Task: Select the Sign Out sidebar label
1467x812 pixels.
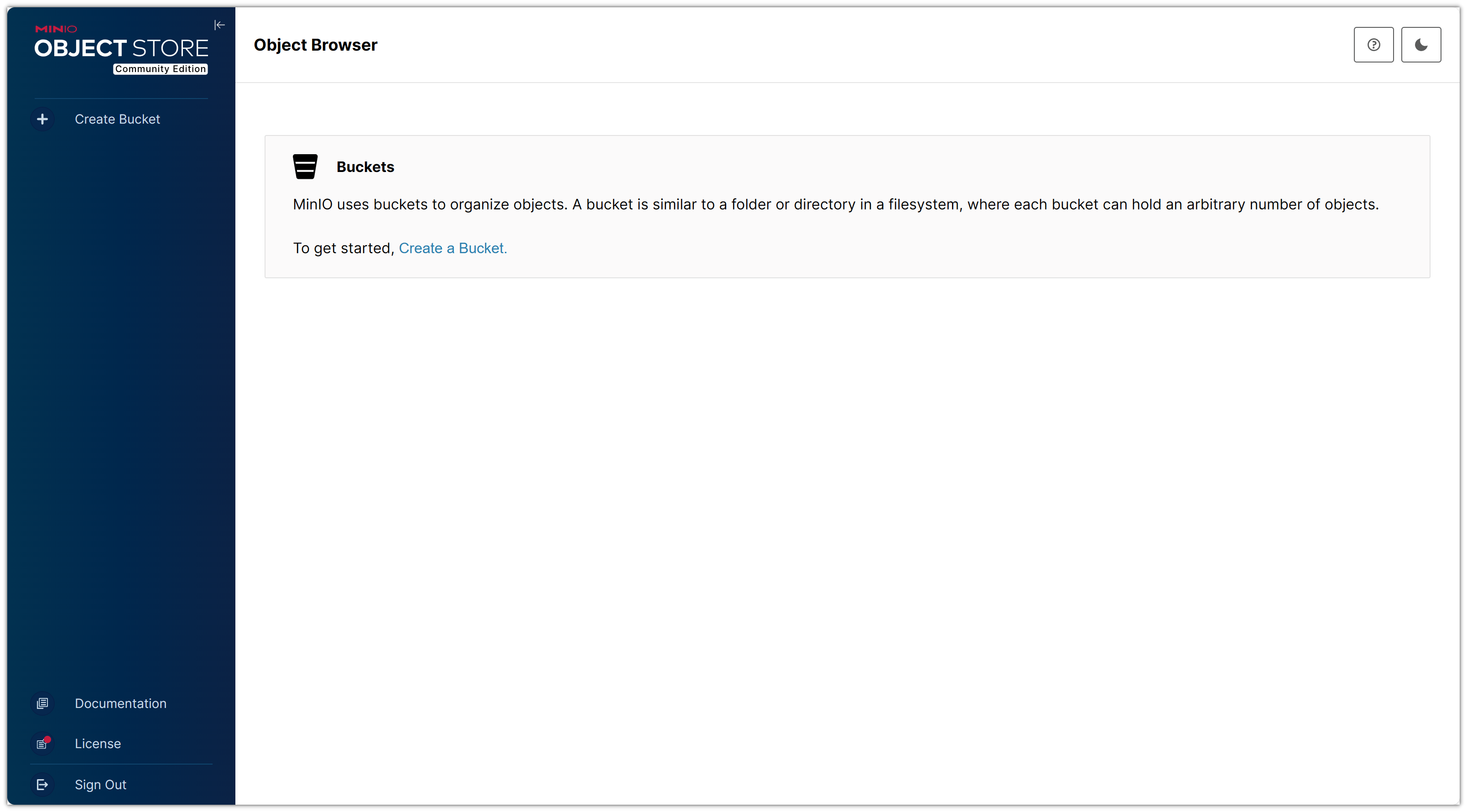Action: pyautogui.click(x=101, y=785)
